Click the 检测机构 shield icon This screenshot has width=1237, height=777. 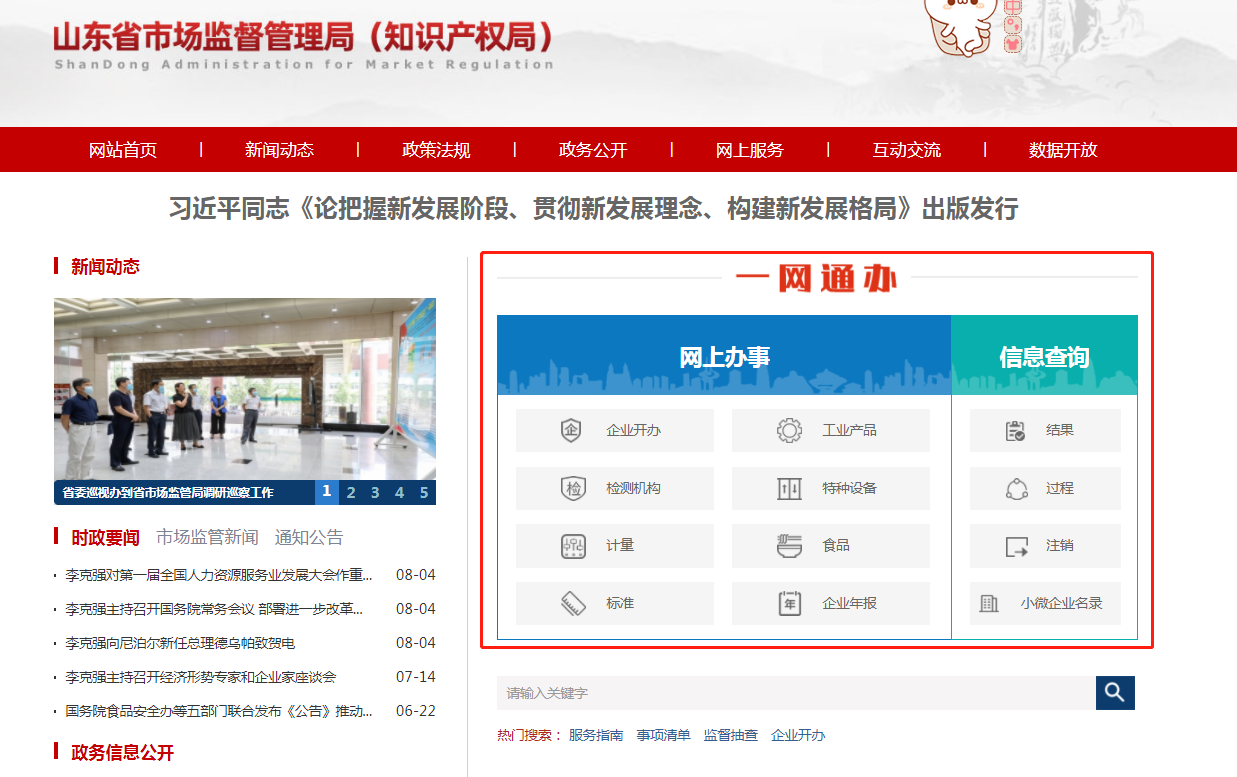(x=573, y=489)
